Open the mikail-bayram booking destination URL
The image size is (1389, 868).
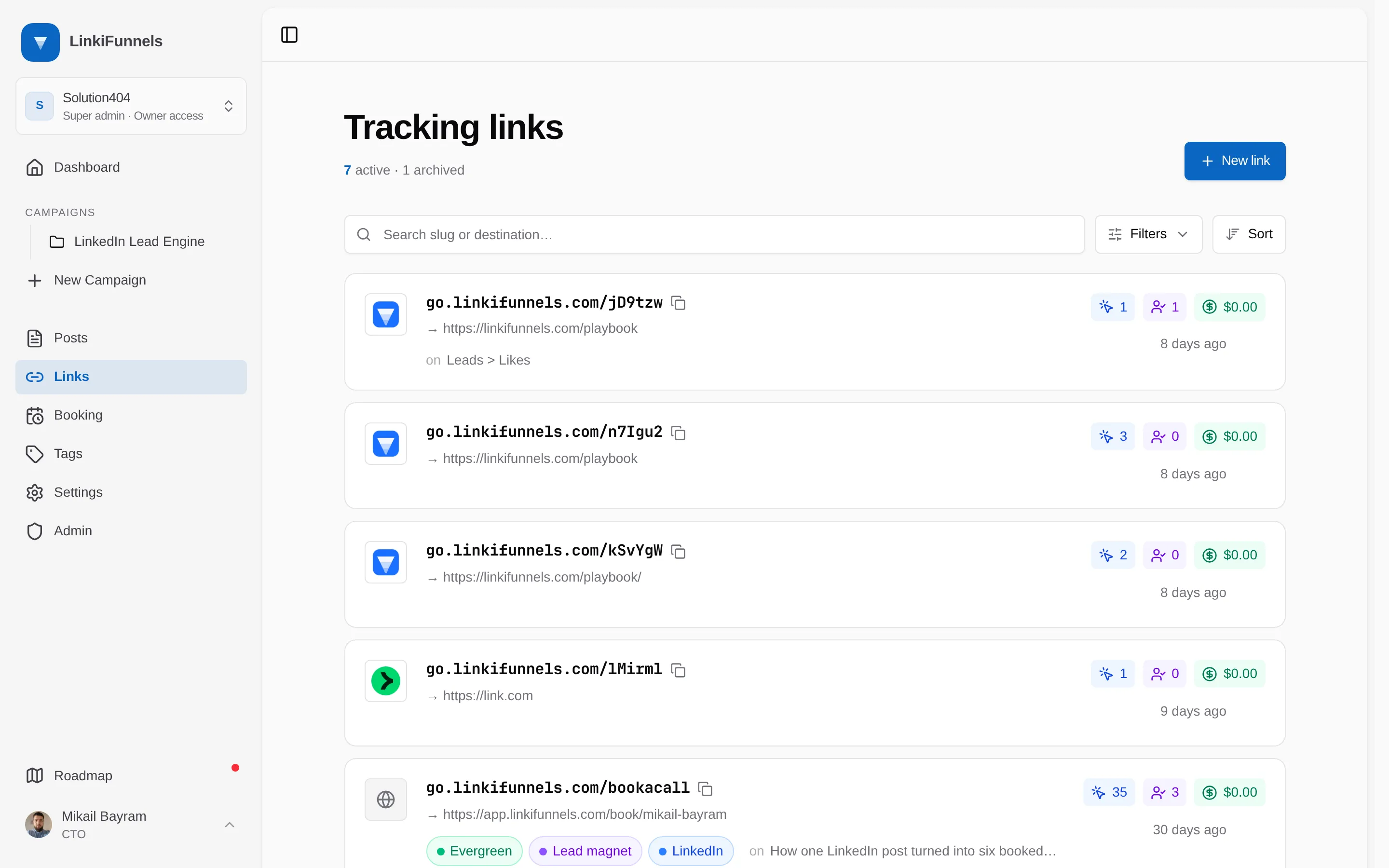click(x=585, y=814)
